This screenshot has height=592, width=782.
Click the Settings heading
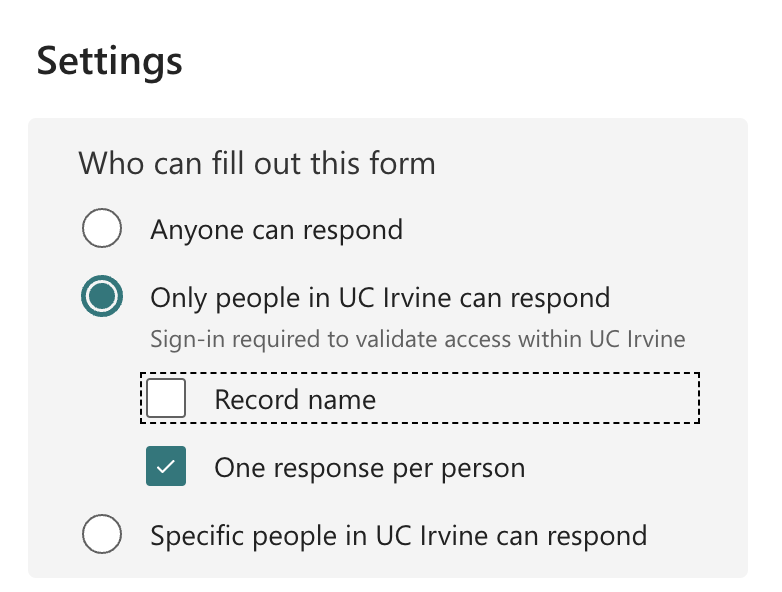point(110,61)
